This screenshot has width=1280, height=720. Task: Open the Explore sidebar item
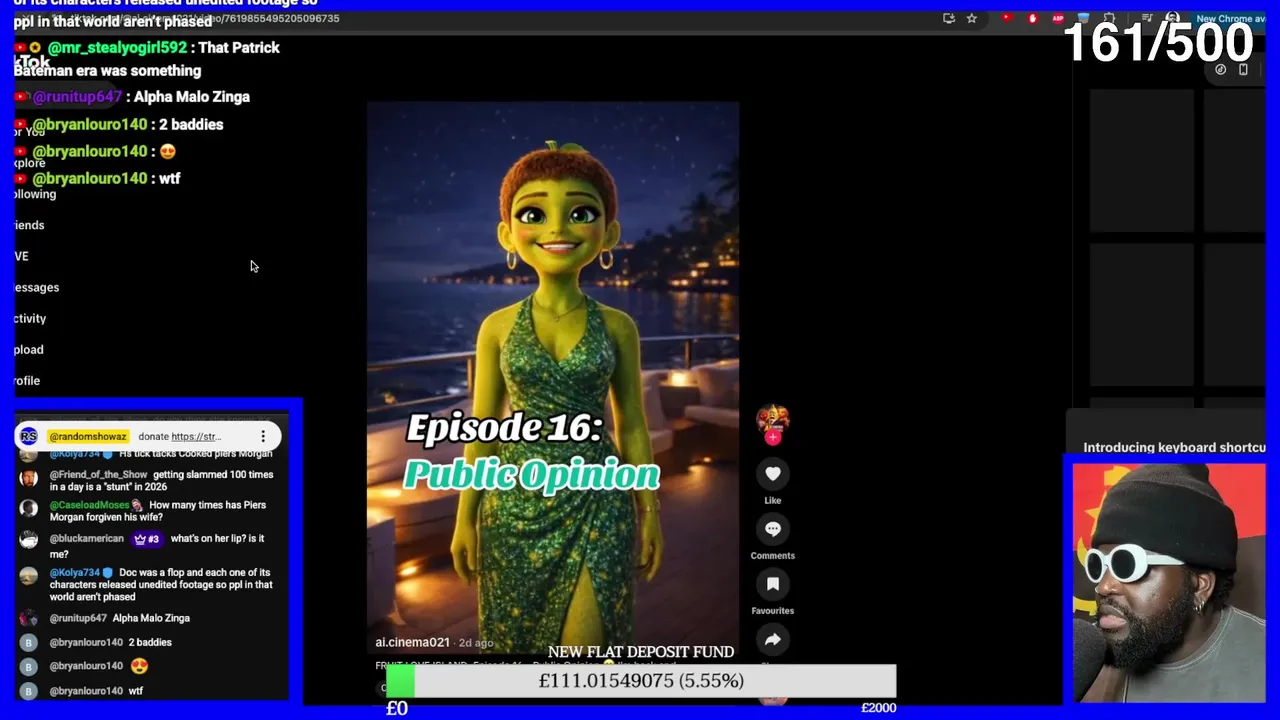29,163
